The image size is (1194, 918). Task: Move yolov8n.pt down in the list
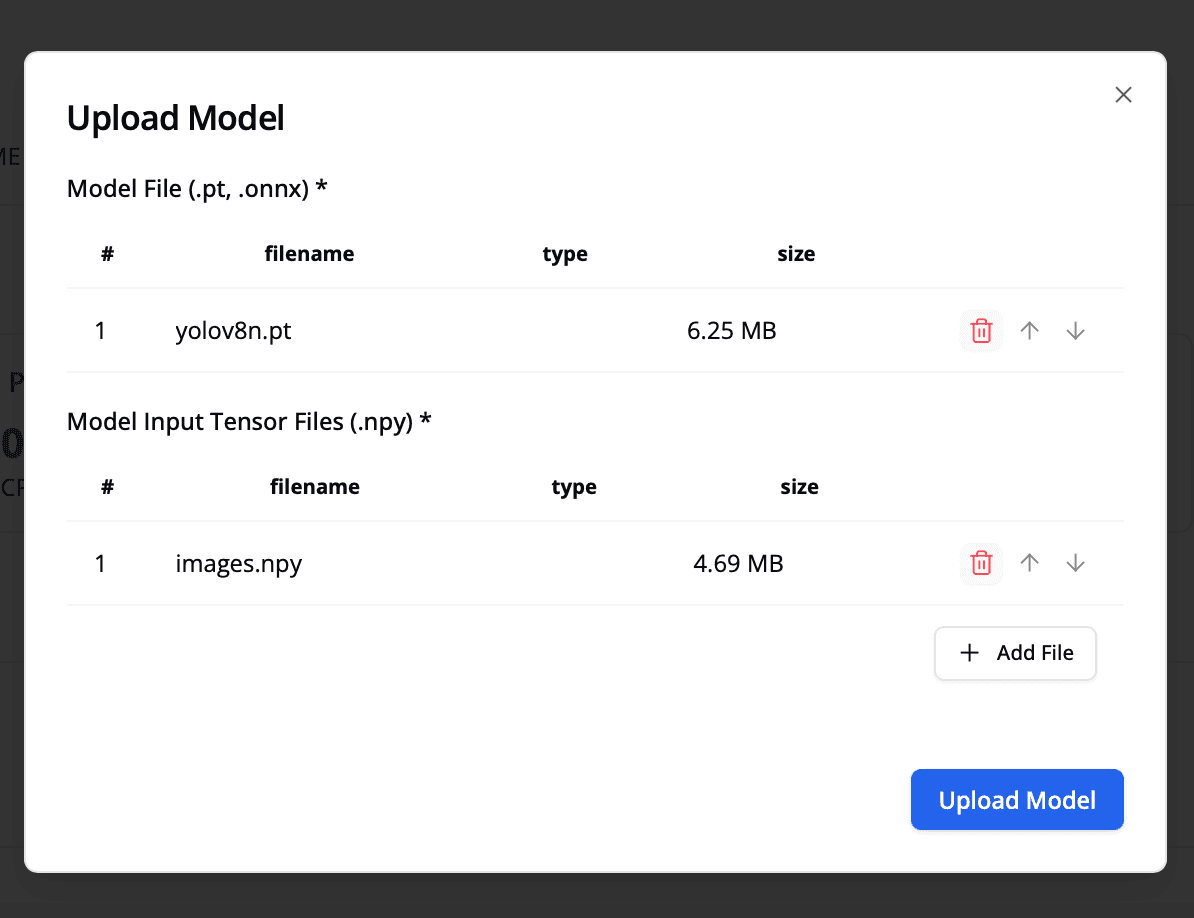pyautogui.click(x=1075, y=330)
